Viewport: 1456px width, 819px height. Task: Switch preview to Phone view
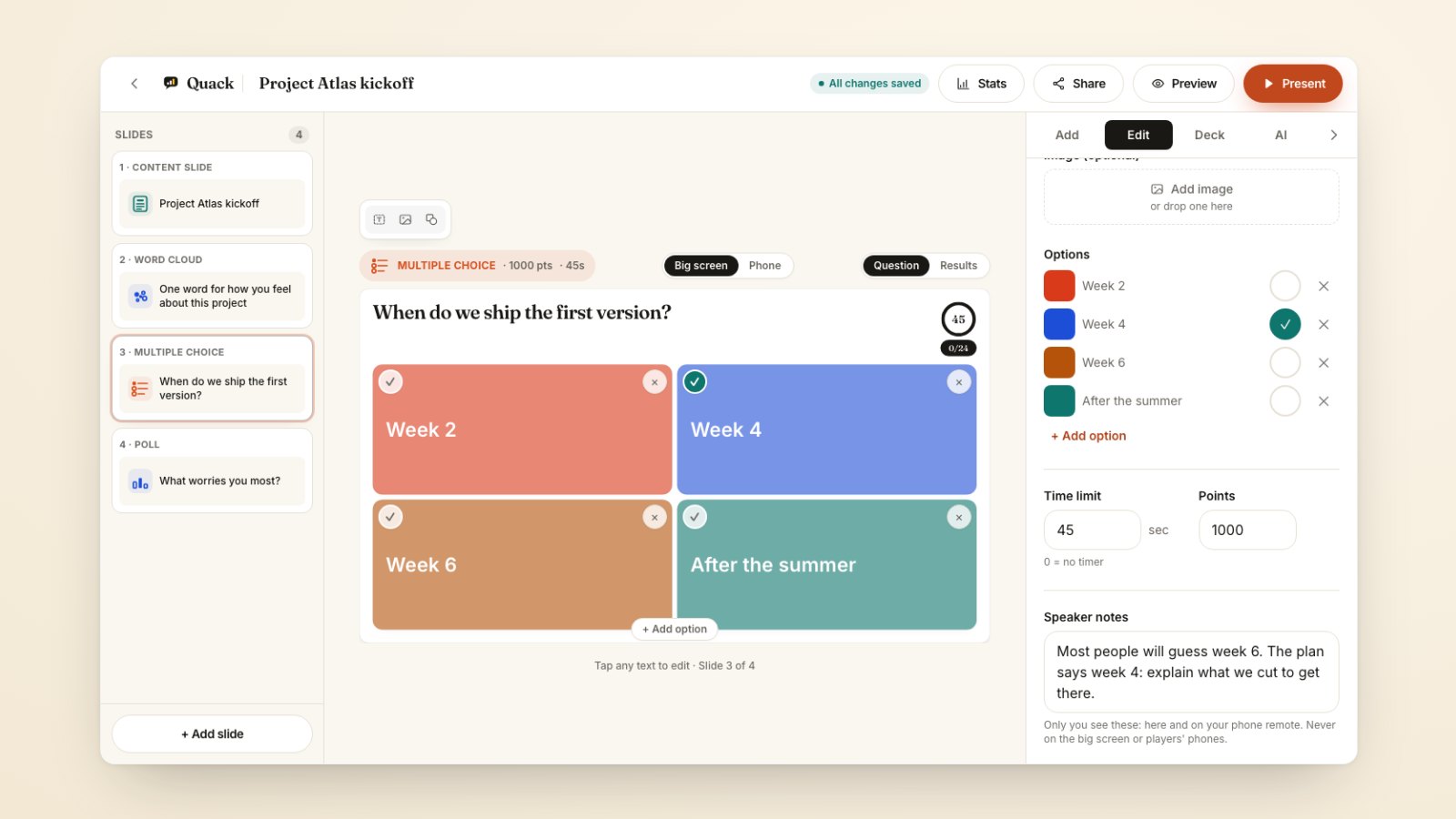tap(764, 266)
